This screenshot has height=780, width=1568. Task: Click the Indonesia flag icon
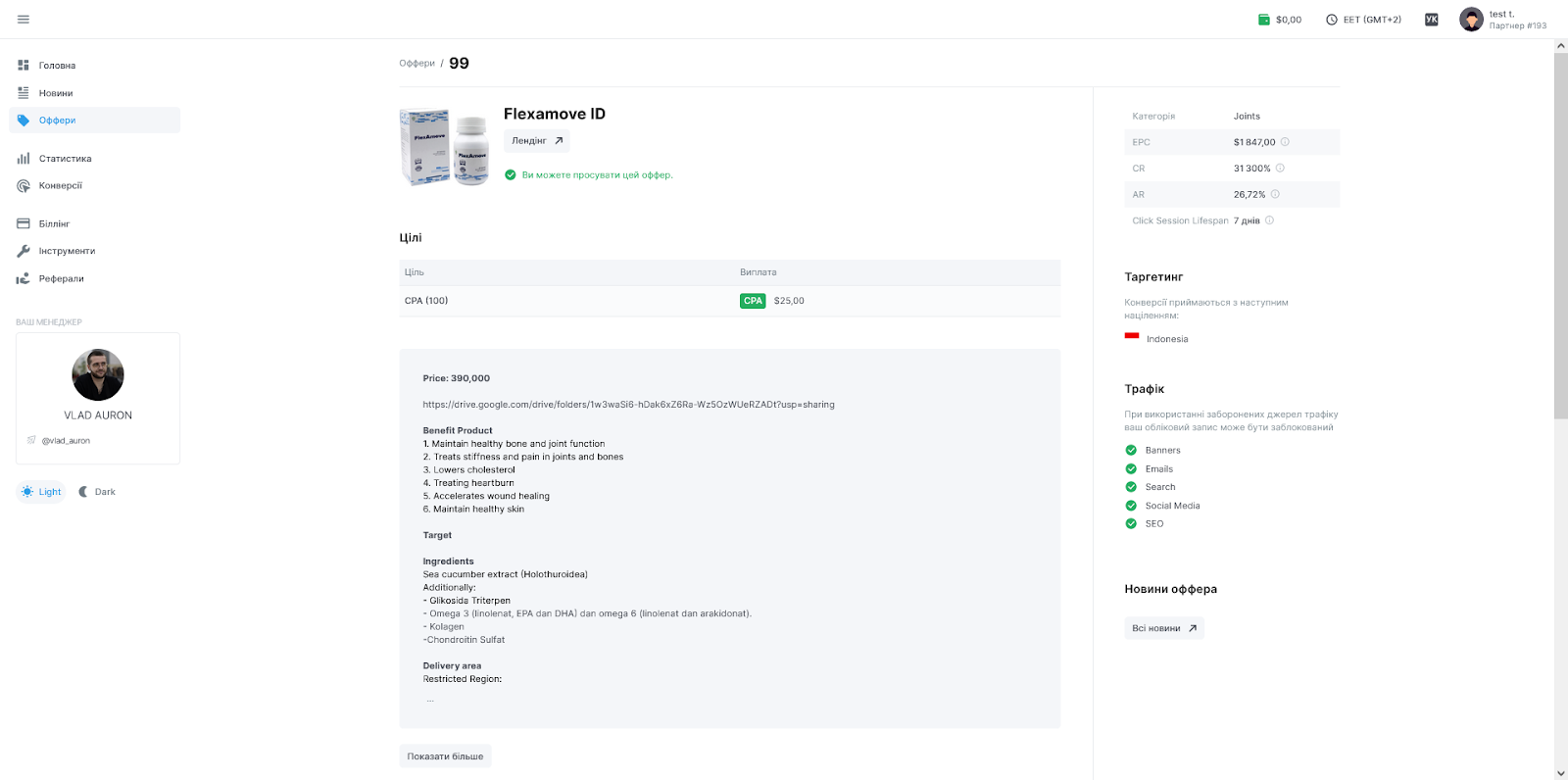coord(1132,338)
